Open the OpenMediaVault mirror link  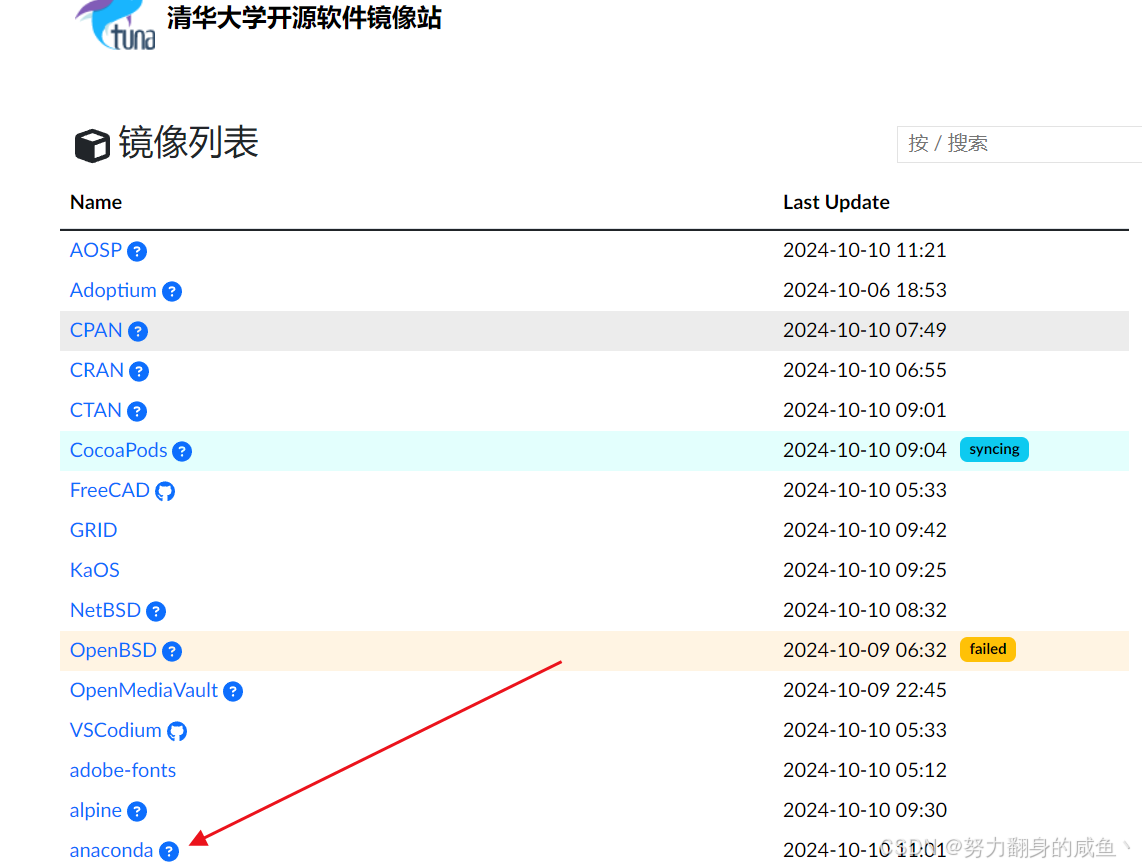point(144,690)
